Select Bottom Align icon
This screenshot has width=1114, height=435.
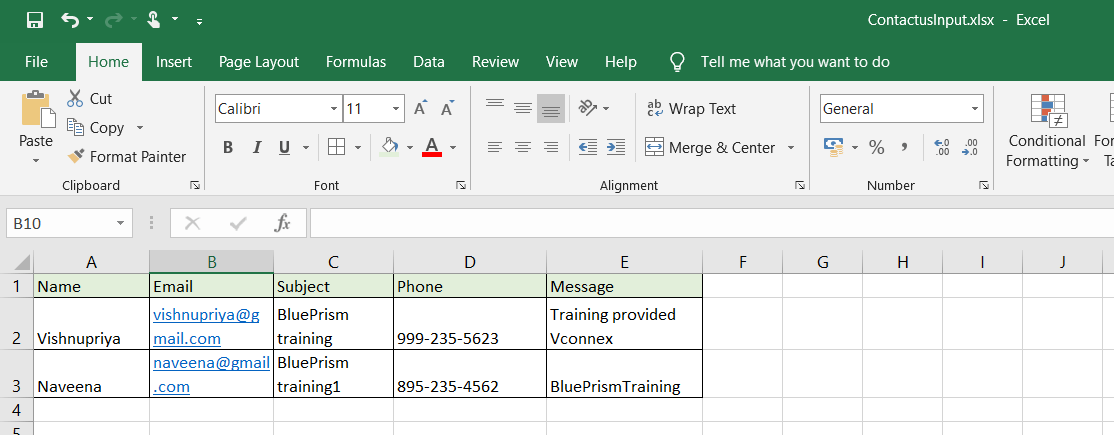tap(551, 108)
